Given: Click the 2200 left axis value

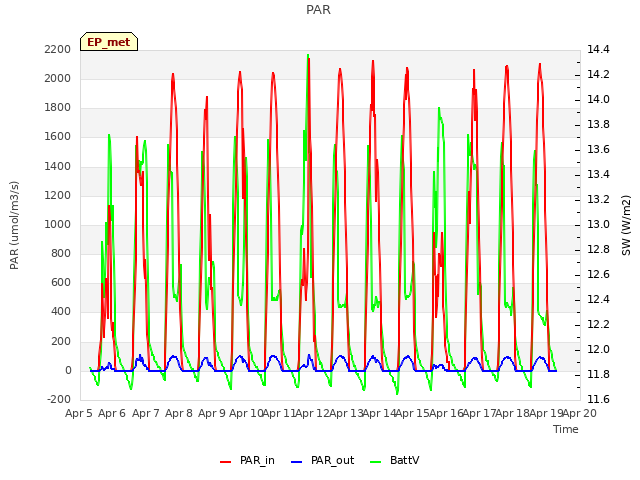Looking at the screenshot, I should (x=58, y=49).
